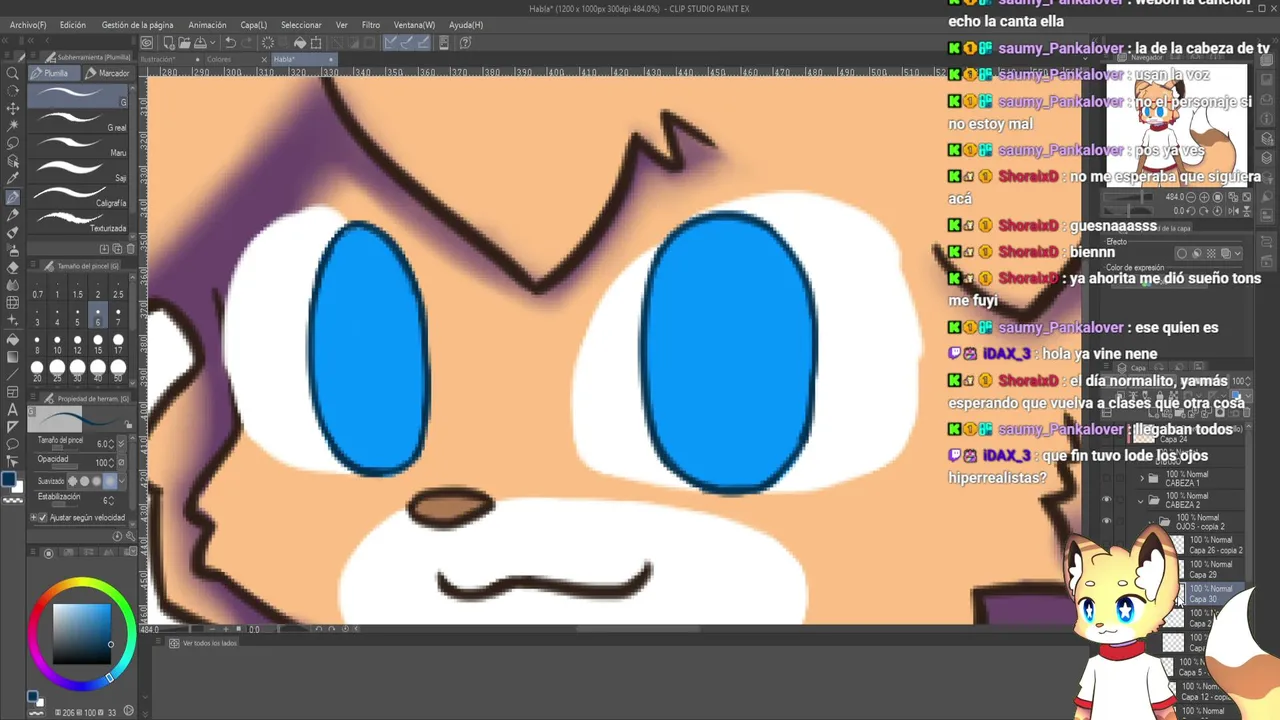Toggle the second snap icon in command bar
Viewport: 1280px width, 720px height.
coord(407,43)
